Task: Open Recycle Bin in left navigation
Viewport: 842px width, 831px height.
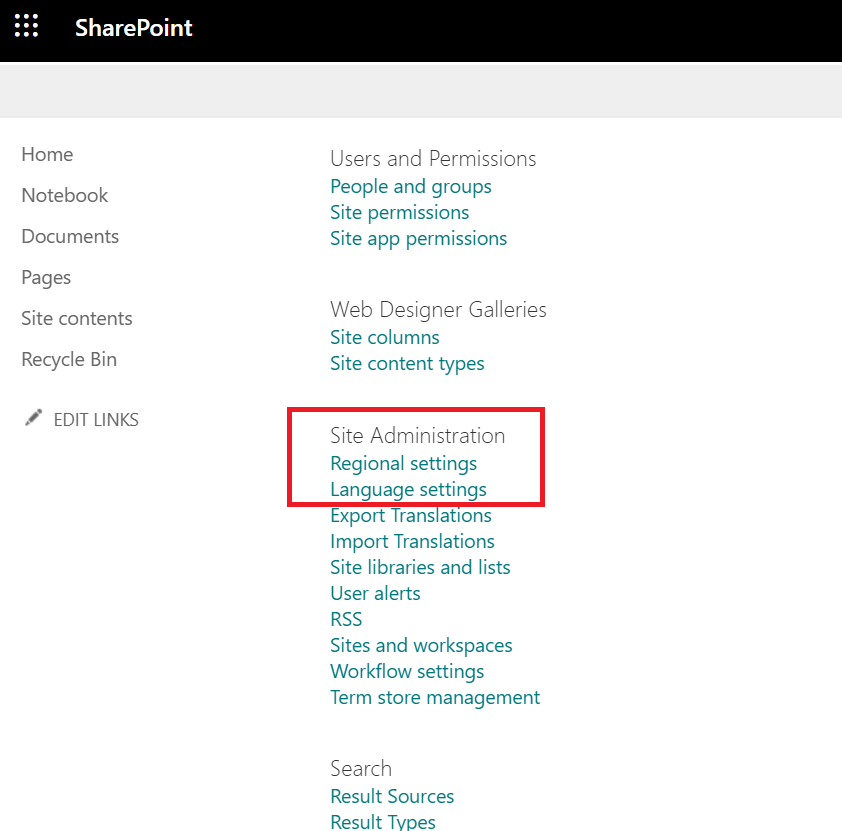Action: point(69,360)
